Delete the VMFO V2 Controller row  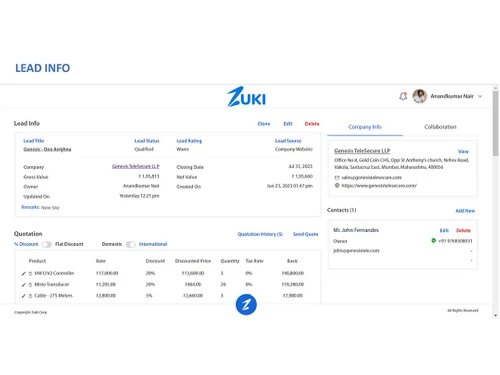tap(30, 274)
